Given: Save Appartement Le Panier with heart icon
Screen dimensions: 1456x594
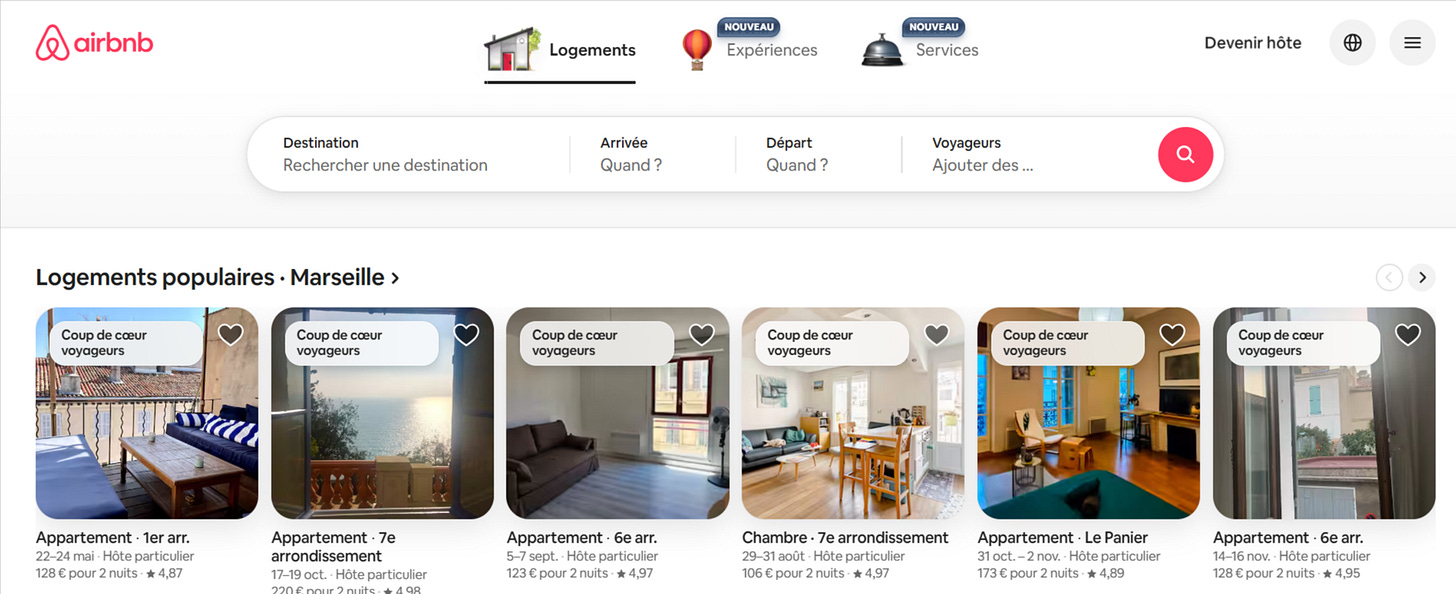Looking at the screenshot, I should (x=1172, y=334).
